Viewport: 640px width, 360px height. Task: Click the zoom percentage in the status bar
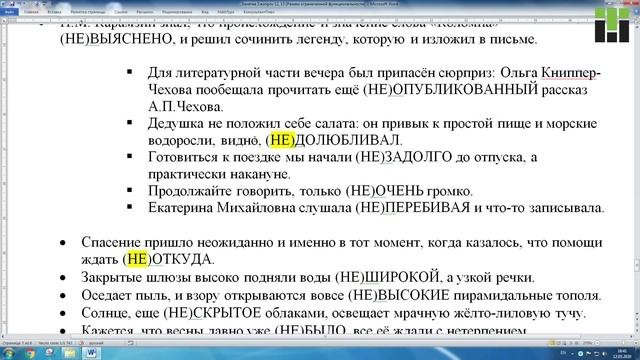click(587, 343)
